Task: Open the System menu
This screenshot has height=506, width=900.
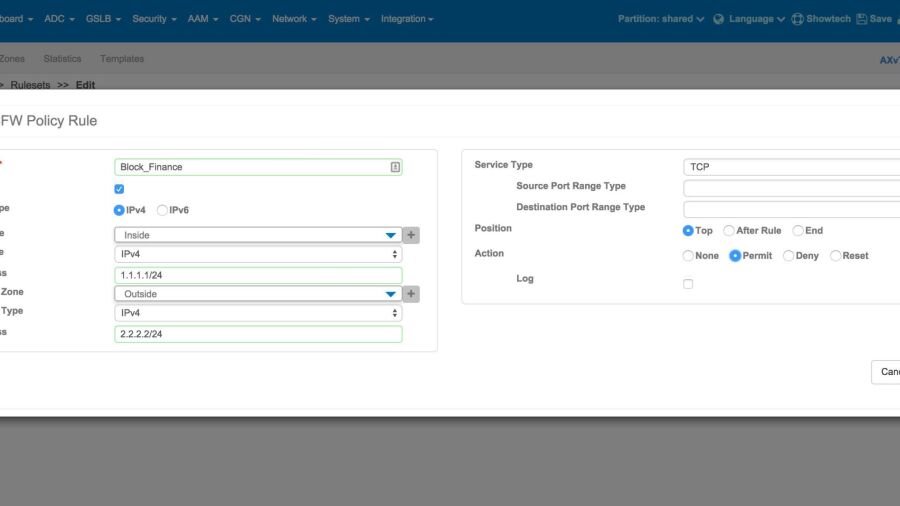Action: click(x=348, y=19)
